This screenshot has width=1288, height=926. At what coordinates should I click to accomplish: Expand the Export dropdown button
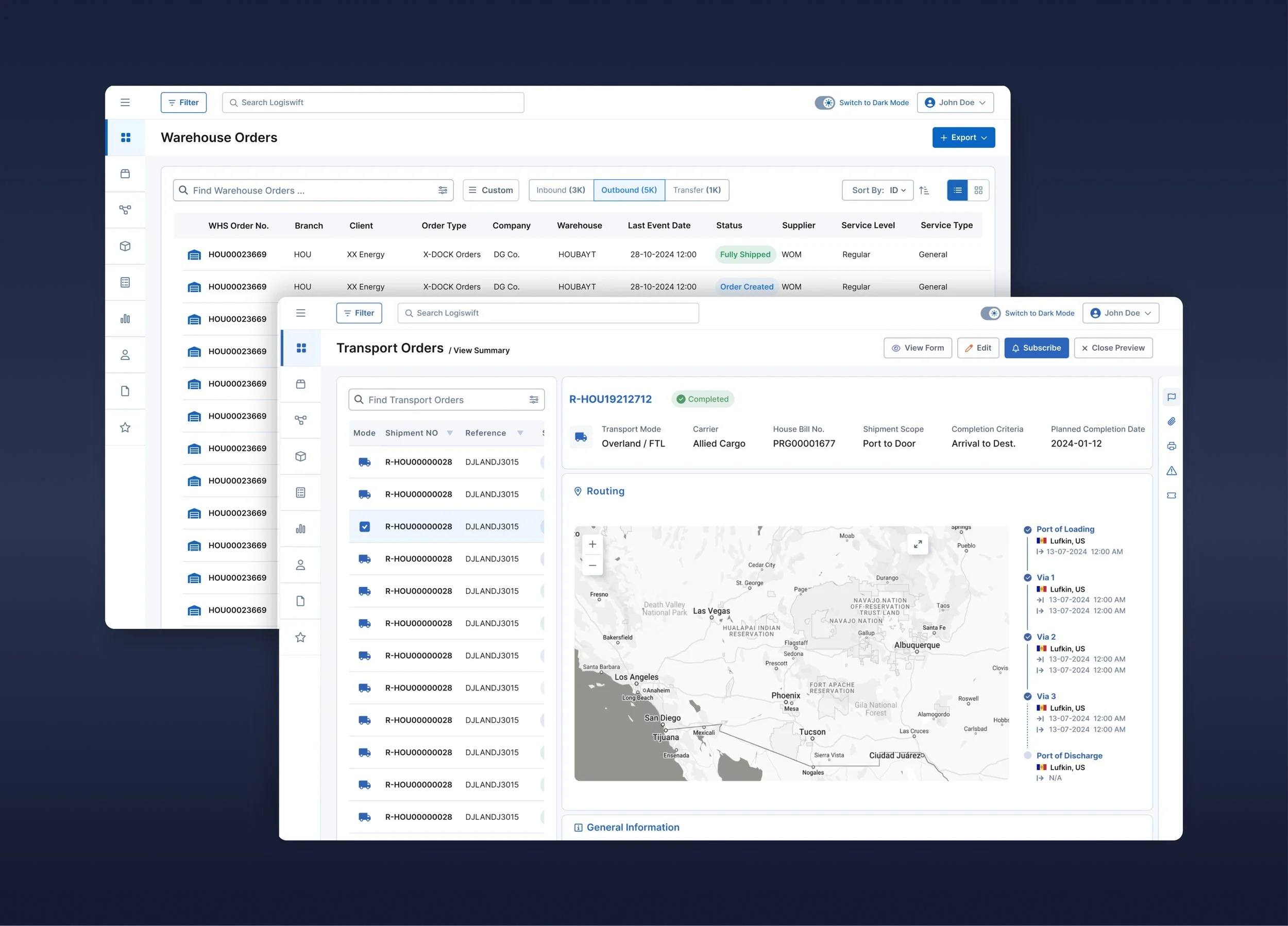point(963,138)
